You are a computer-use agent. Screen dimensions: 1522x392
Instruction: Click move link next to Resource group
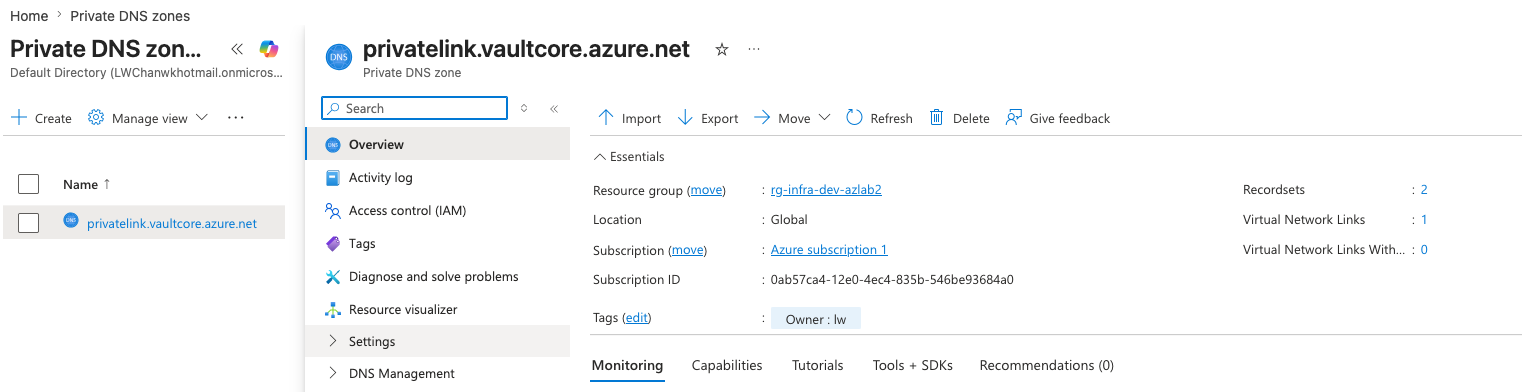[x=707, y=190]
